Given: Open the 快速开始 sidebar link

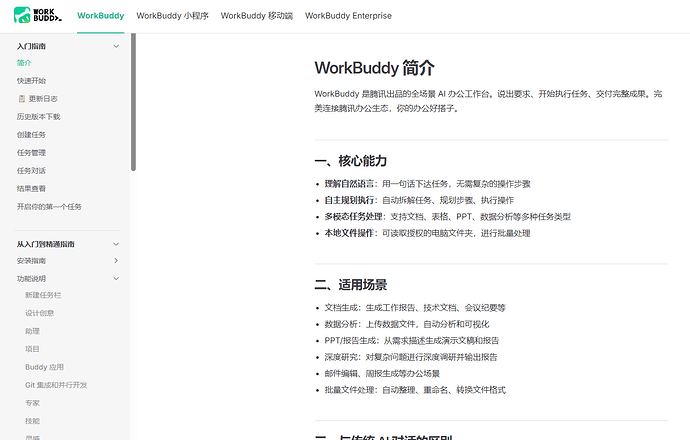Looking at the screenshot, I should point(31,81).
